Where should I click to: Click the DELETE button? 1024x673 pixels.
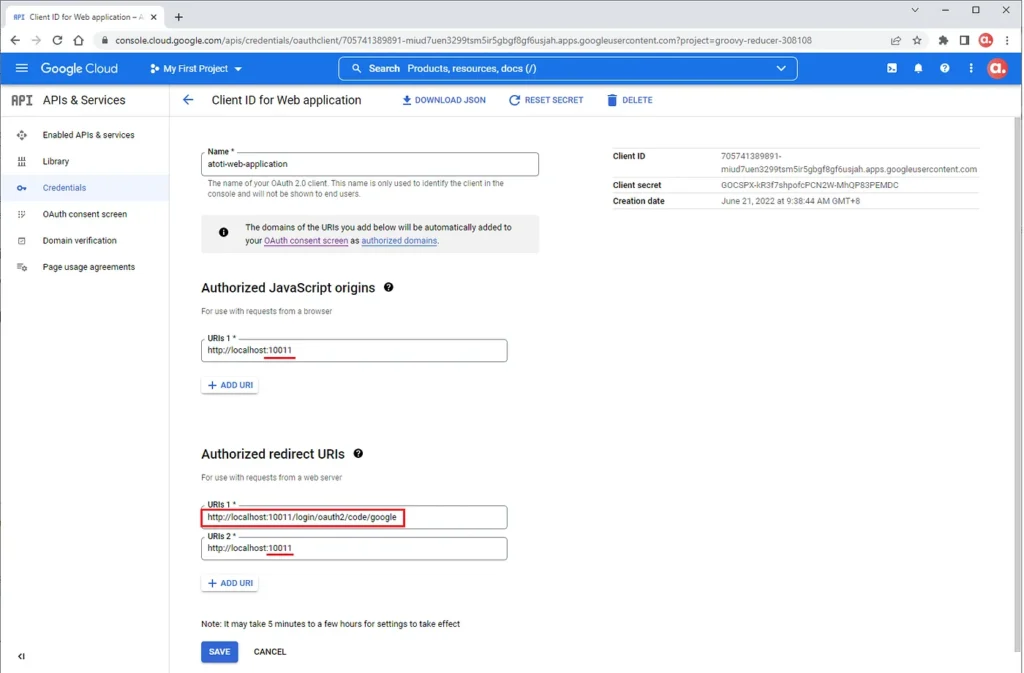[630, 100]
